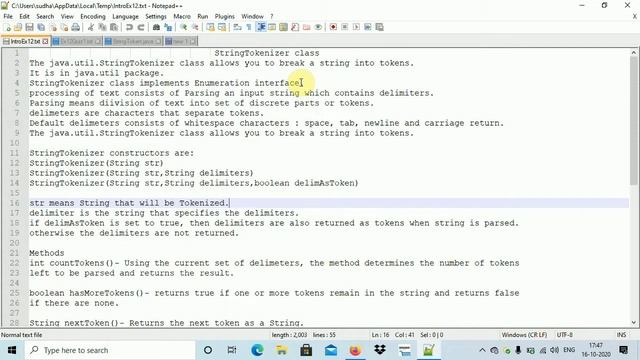Click in the 'Type here to search' box
Screen dimensions: 640x360
(x=110, y=350)
